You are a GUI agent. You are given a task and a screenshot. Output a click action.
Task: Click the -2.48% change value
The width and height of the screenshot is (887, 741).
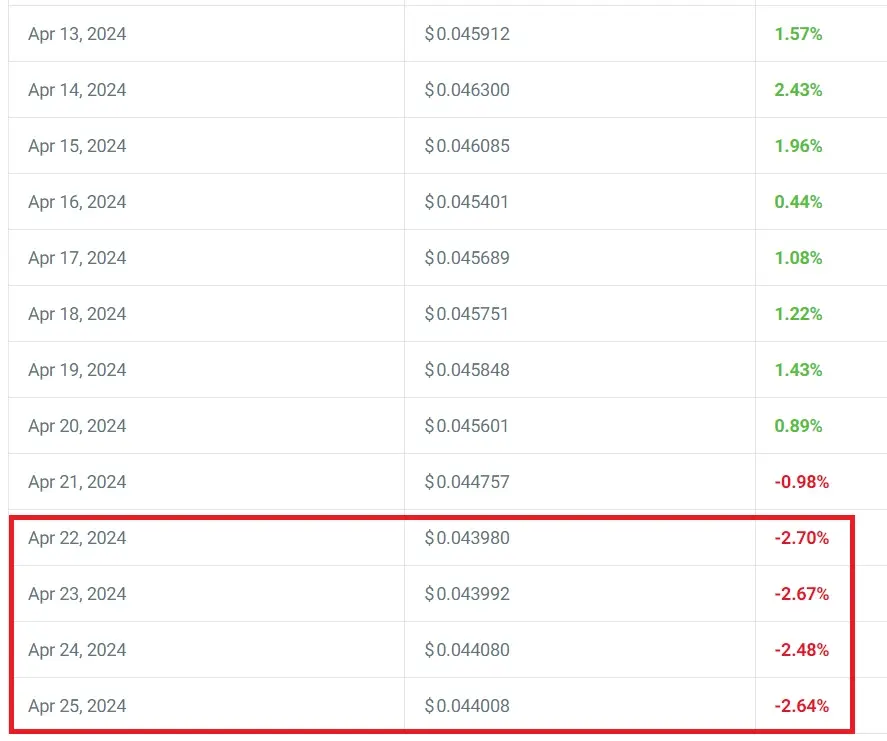(802, 650)
